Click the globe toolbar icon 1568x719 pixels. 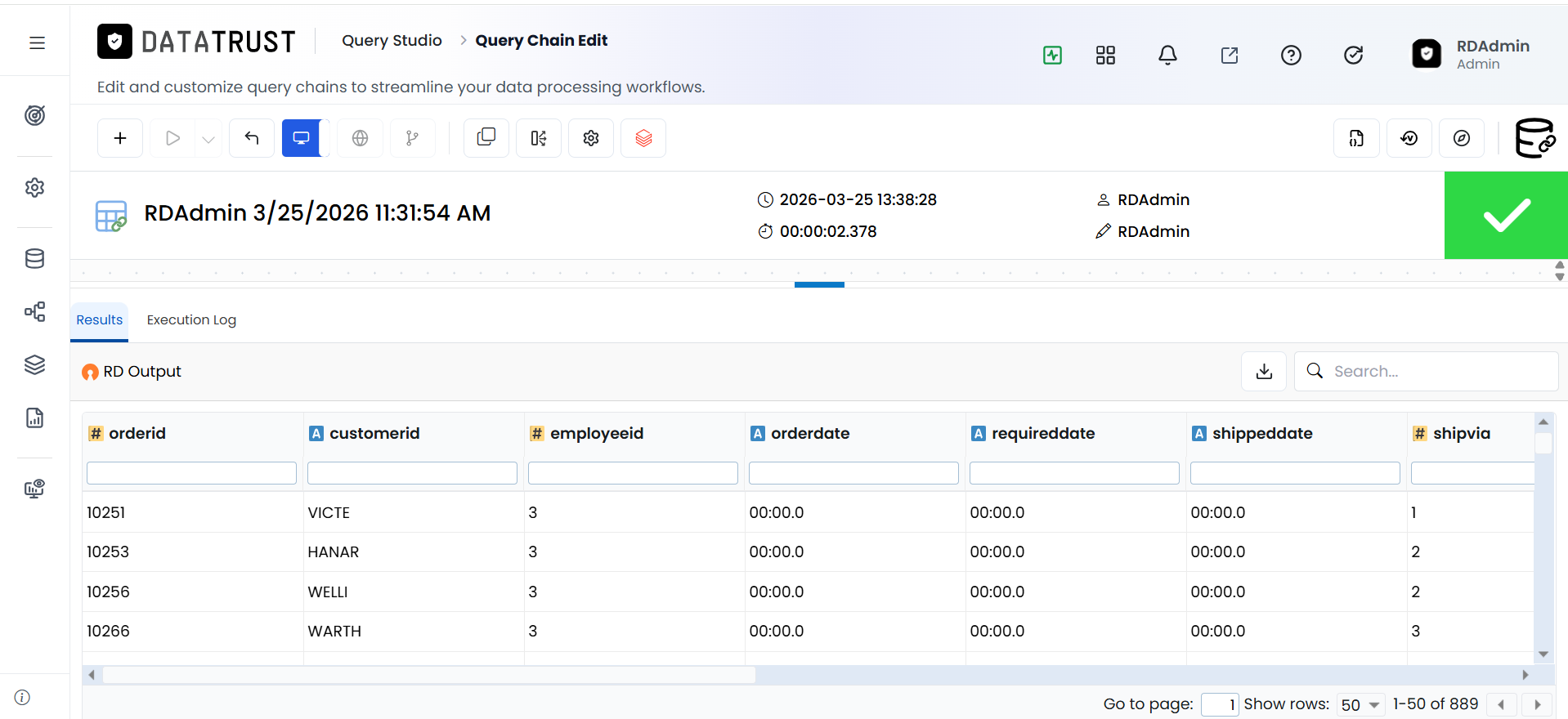360,138
